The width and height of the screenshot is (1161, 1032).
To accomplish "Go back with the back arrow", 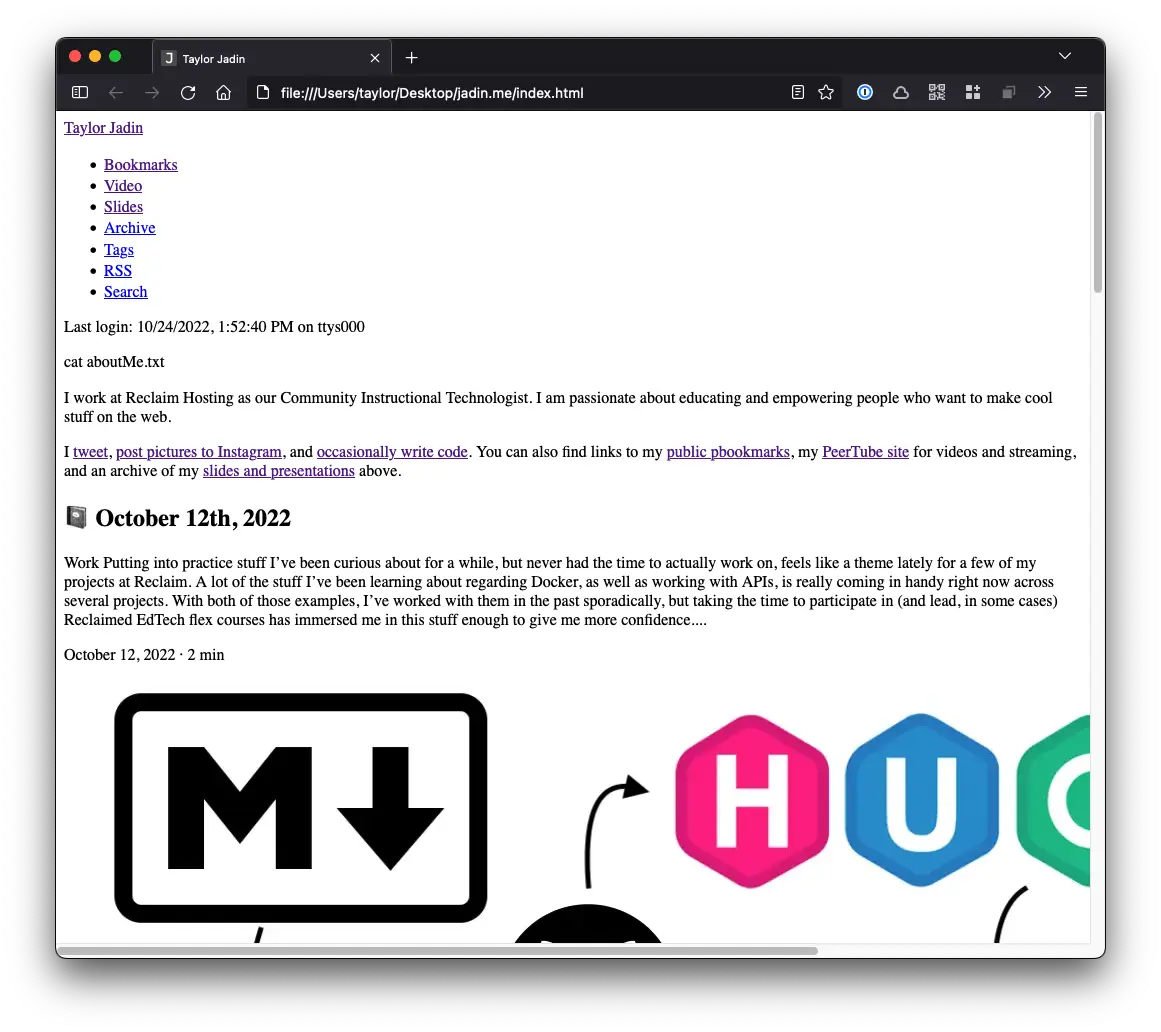I will [116, 93].
